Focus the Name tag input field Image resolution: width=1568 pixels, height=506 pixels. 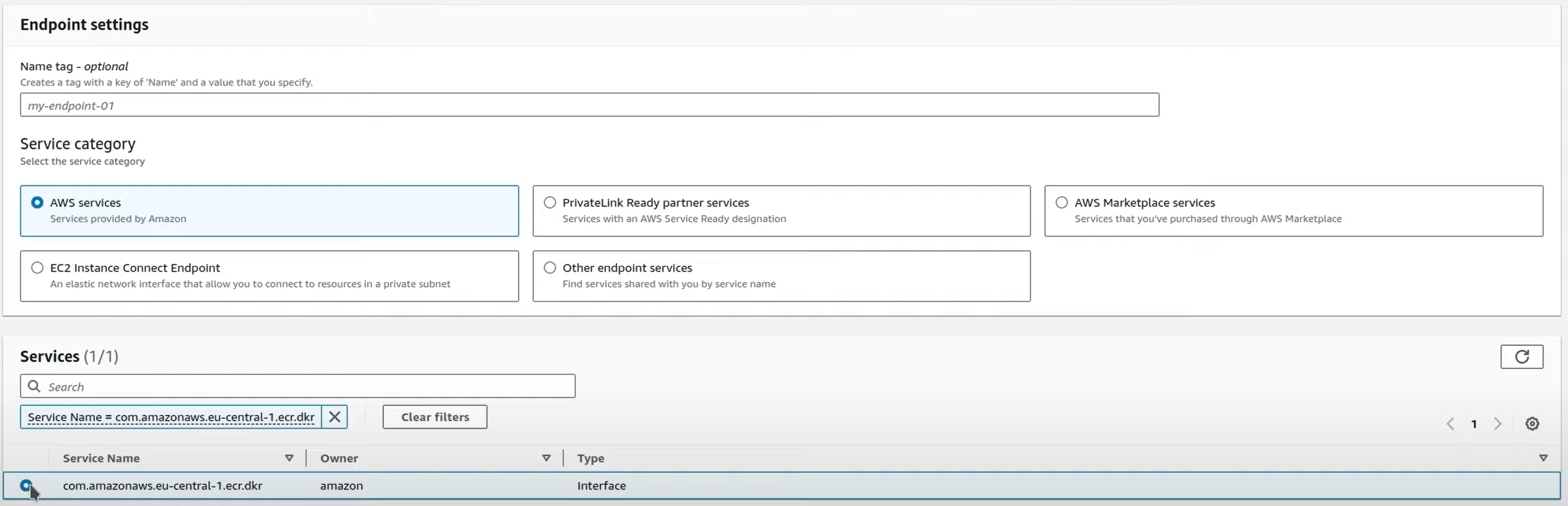coord(589,105)
